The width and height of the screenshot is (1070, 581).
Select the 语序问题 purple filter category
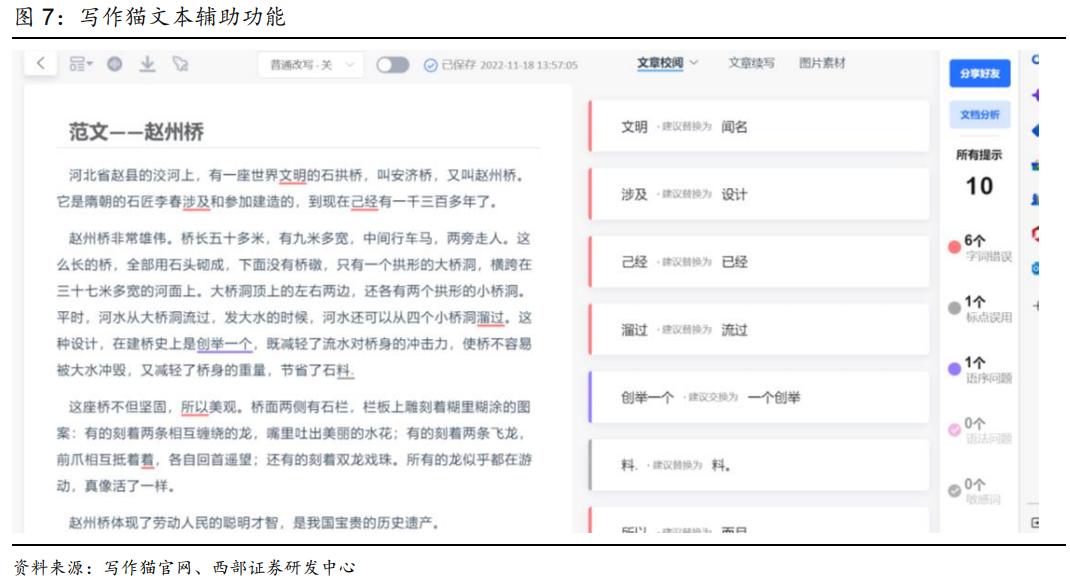tap(971, 368)
